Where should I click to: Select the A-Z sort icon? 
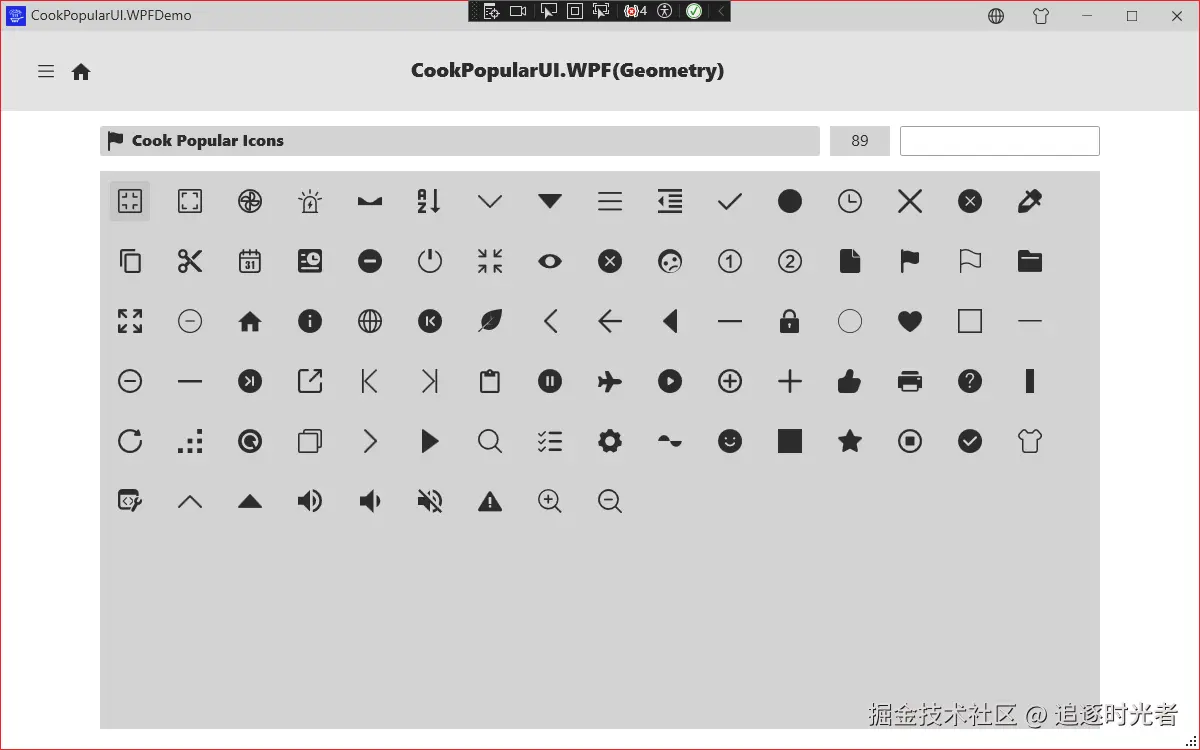point(430,201)
